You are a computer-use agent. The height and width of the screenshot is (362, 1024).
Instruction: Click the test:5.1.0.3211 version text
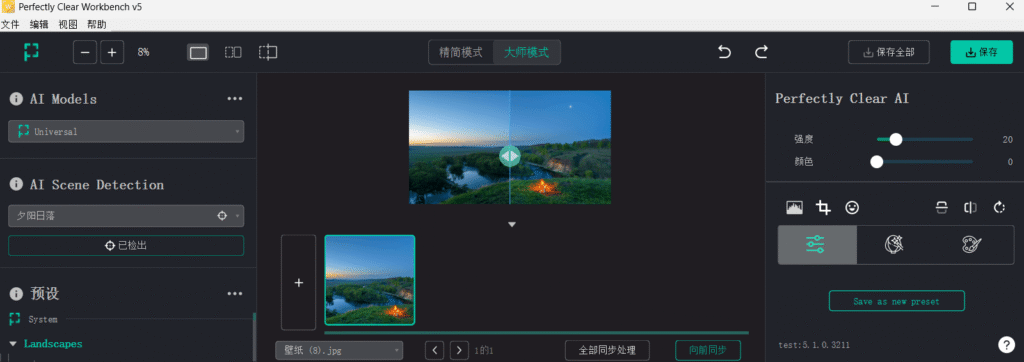814,345
